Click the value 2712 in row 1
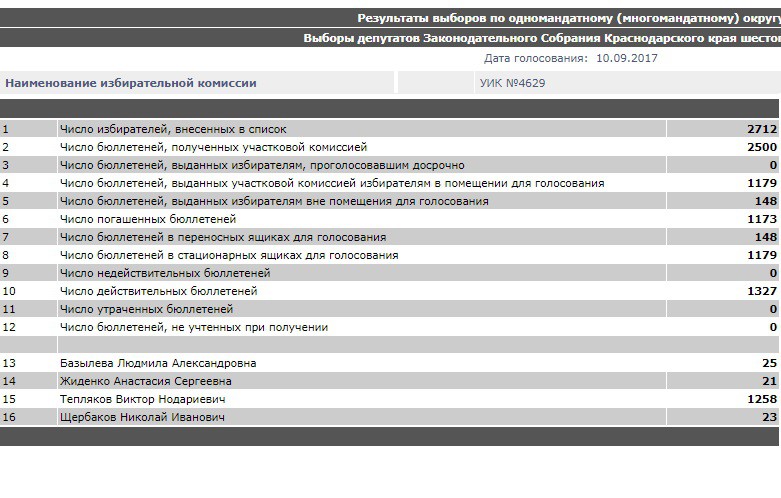781x498 pixels. point(761,129)
